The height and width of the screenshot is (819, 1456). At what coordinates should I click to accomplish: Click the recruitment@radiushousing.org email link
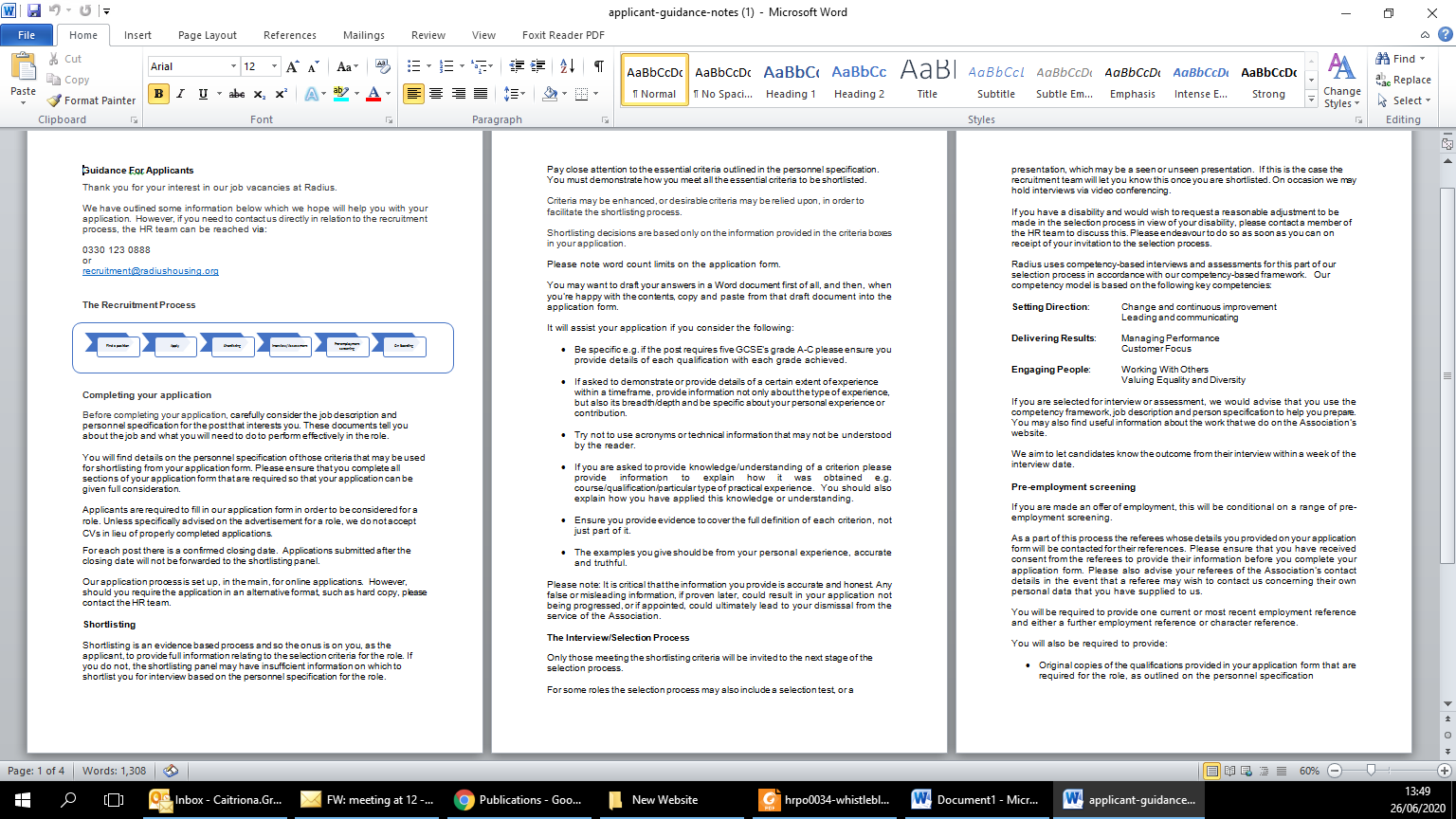[151, 271]
